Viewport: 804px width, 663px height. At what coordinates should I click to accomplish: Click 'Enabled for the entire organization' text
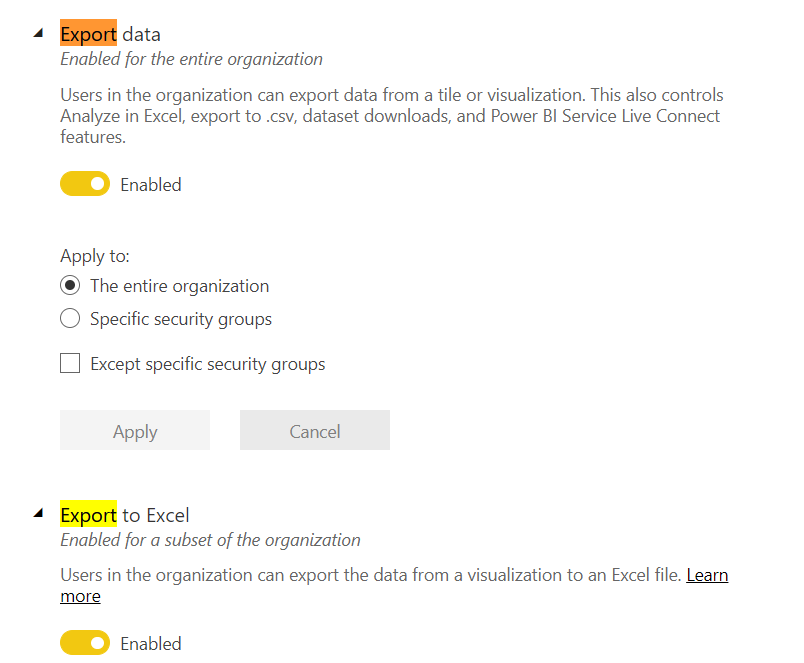[191, 59]
